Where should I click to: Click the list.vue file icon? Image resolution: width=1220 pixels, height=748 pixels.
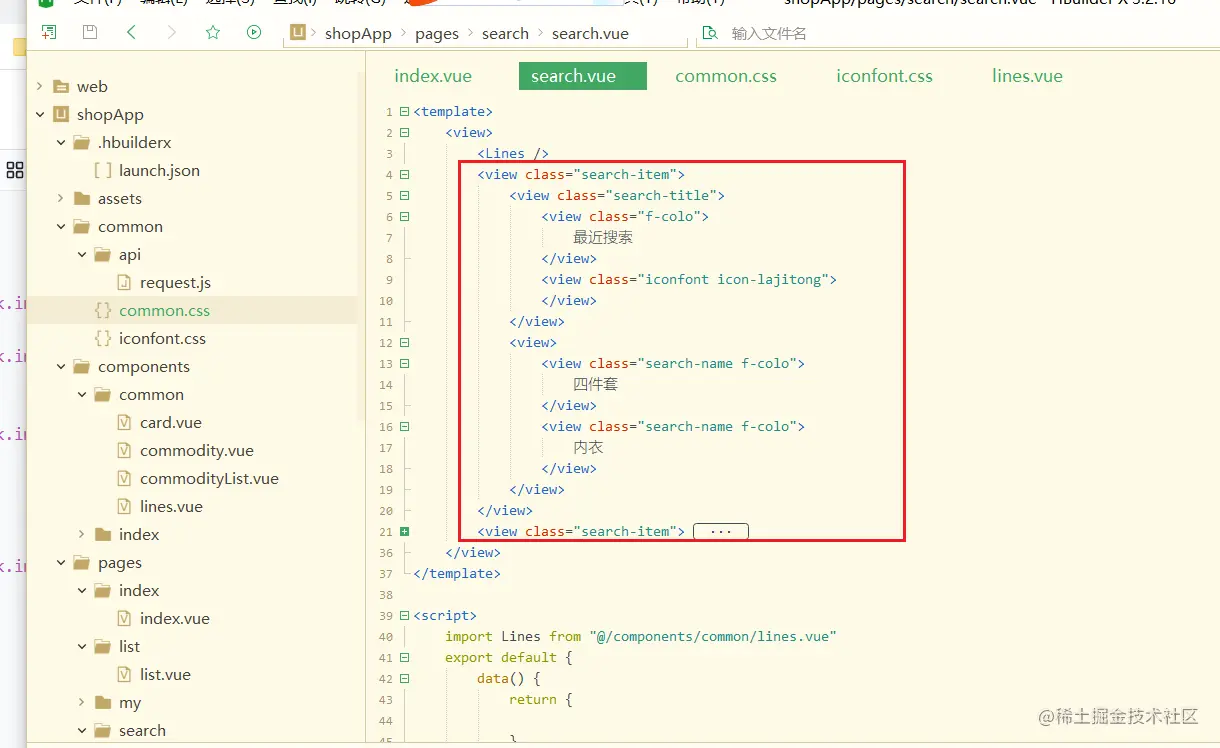(124, 674)
